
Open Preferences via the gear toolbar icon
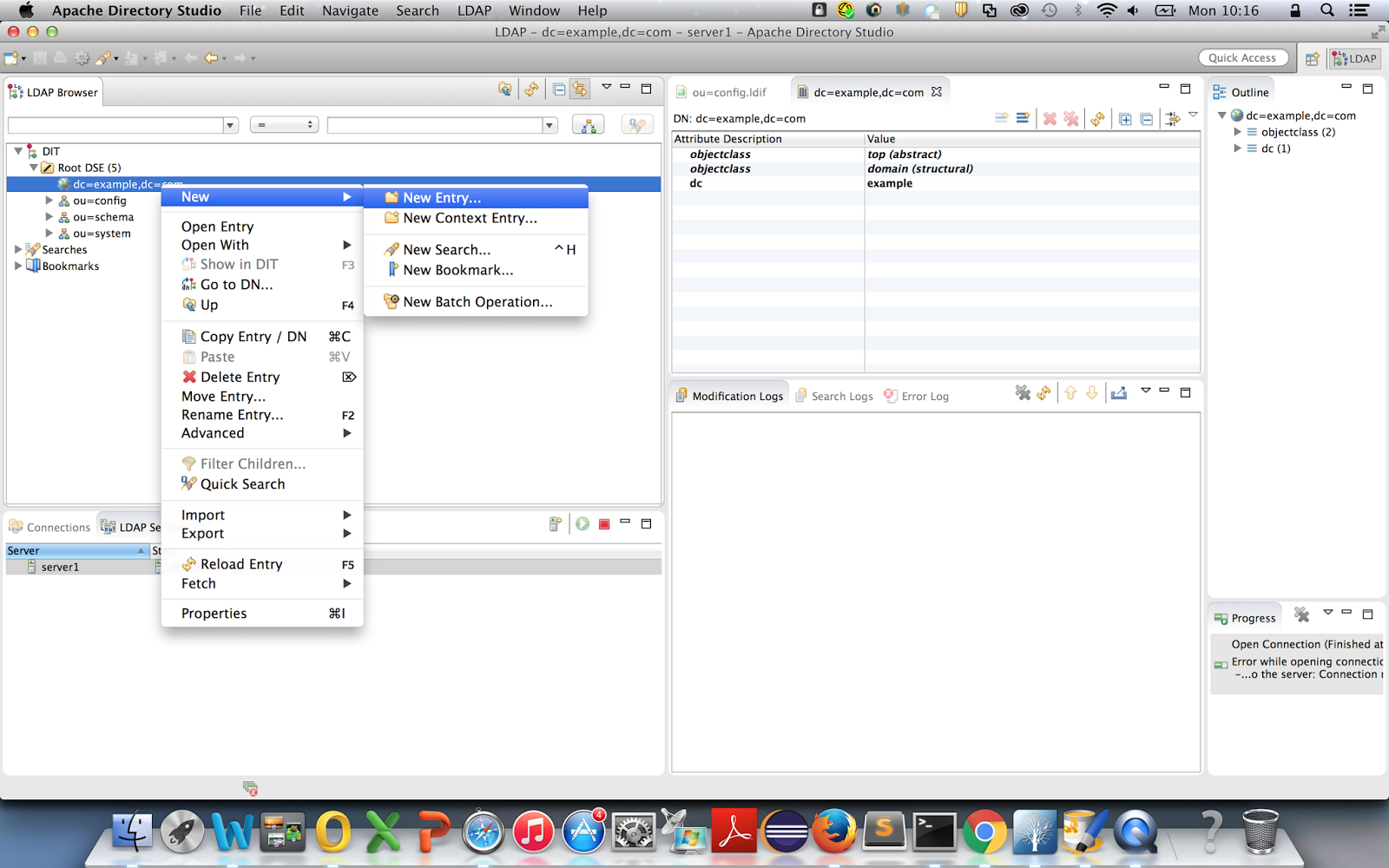(x=82, y=58)
